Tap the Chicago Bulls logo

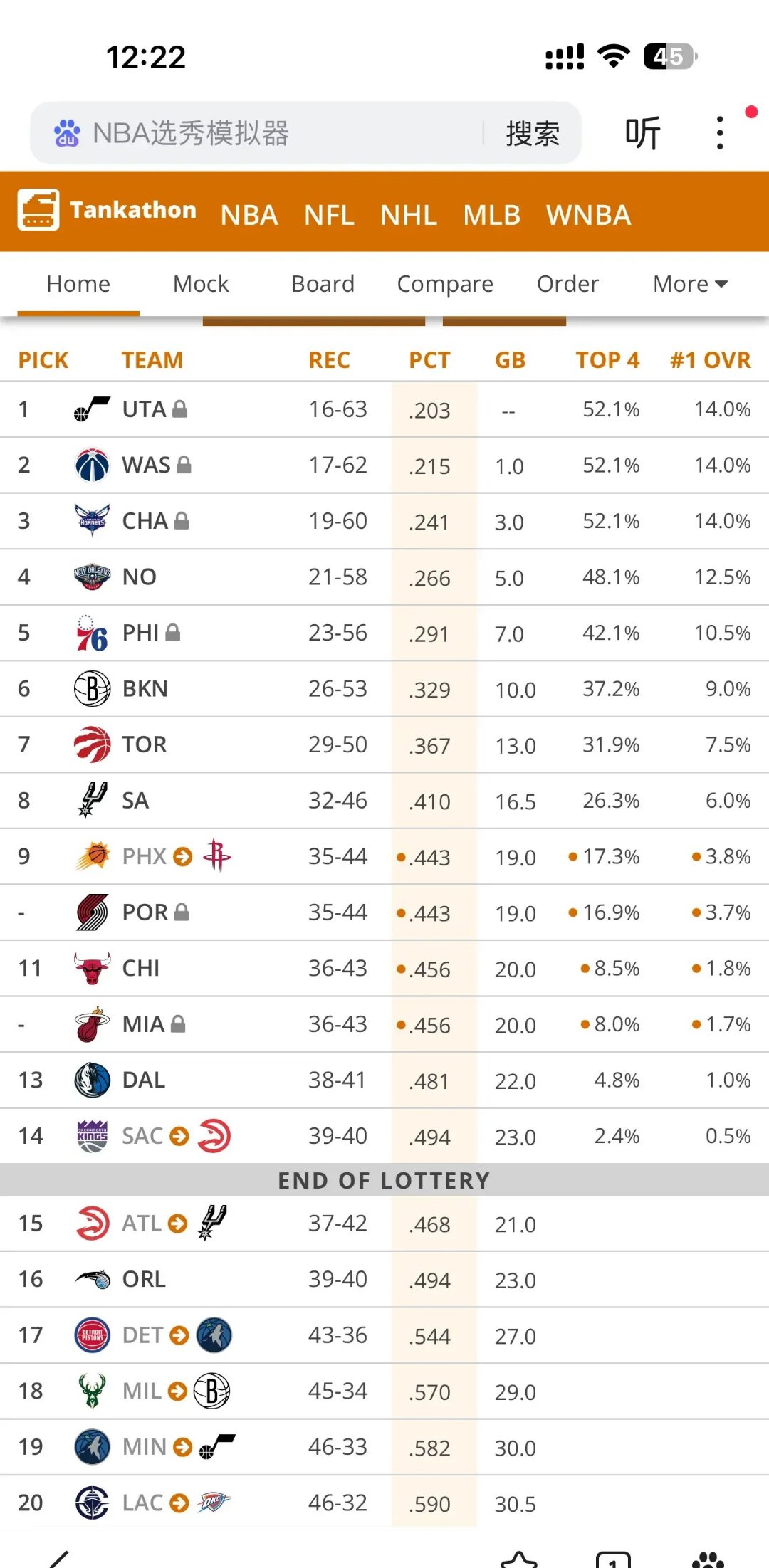[x=92, y=968]
